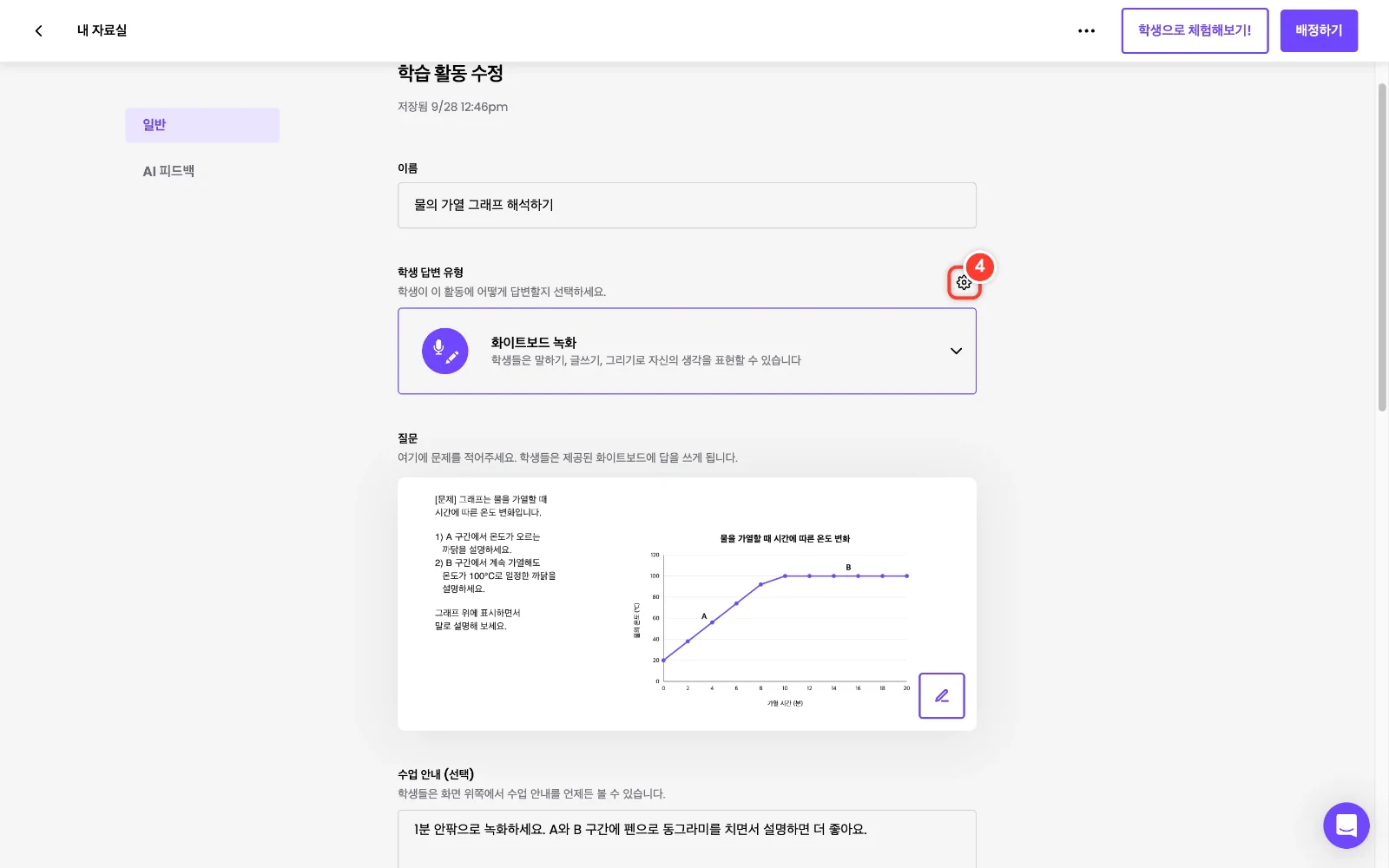Click the 학생 답변 유형 label
Image resolution: width=1389 pixels, height=868 pixels.
coord(431,273)
